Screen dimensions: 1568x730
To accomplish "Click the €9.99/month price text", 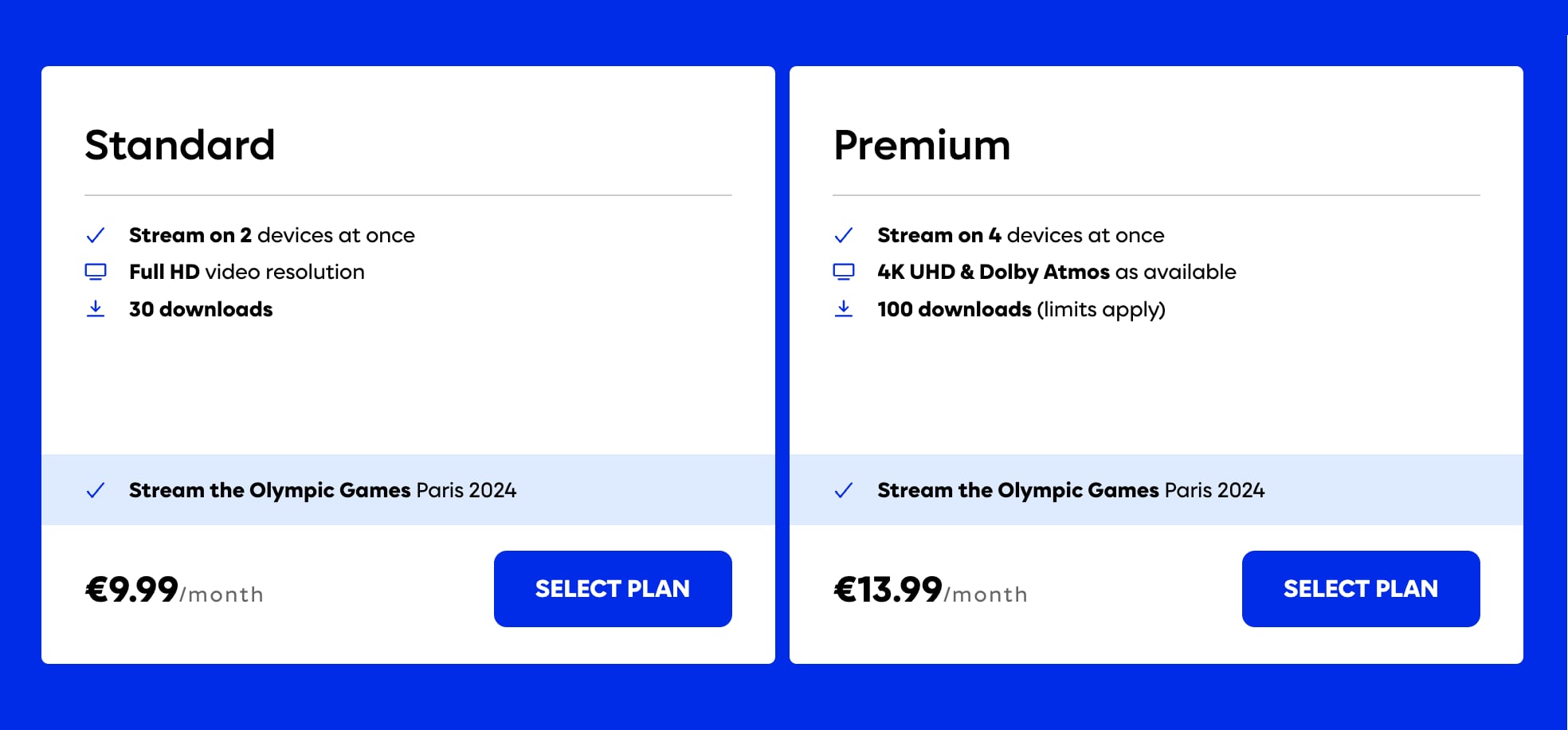I will pos(174,591).
